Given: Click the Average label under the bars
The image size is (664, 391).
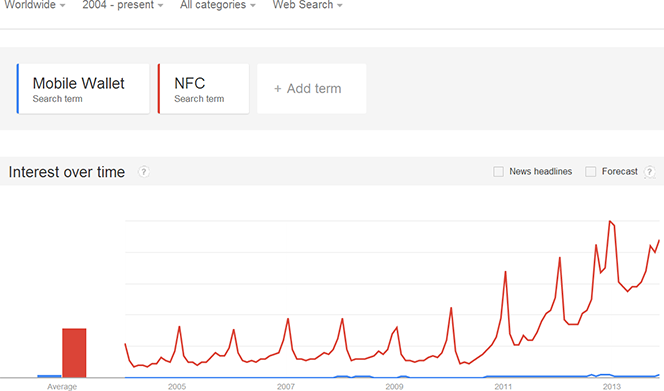Looking at the screenshot, I should click(62, 386).
